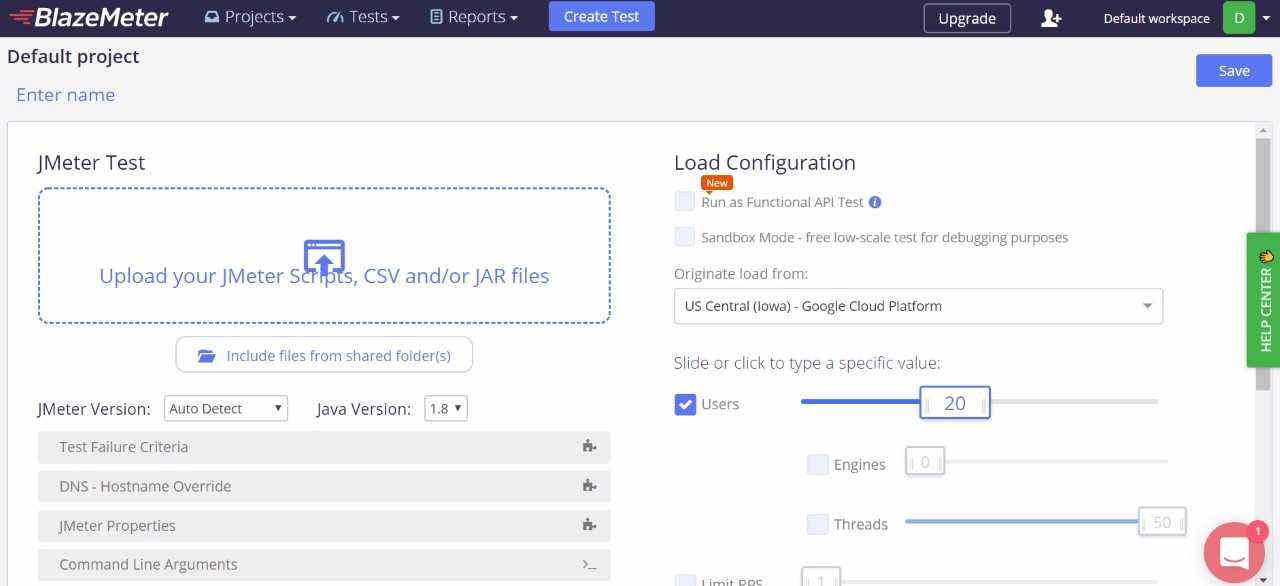The image size is (1280, 586).
Task: Expand the Originate load from location dropdown
Action: (917, 306)
